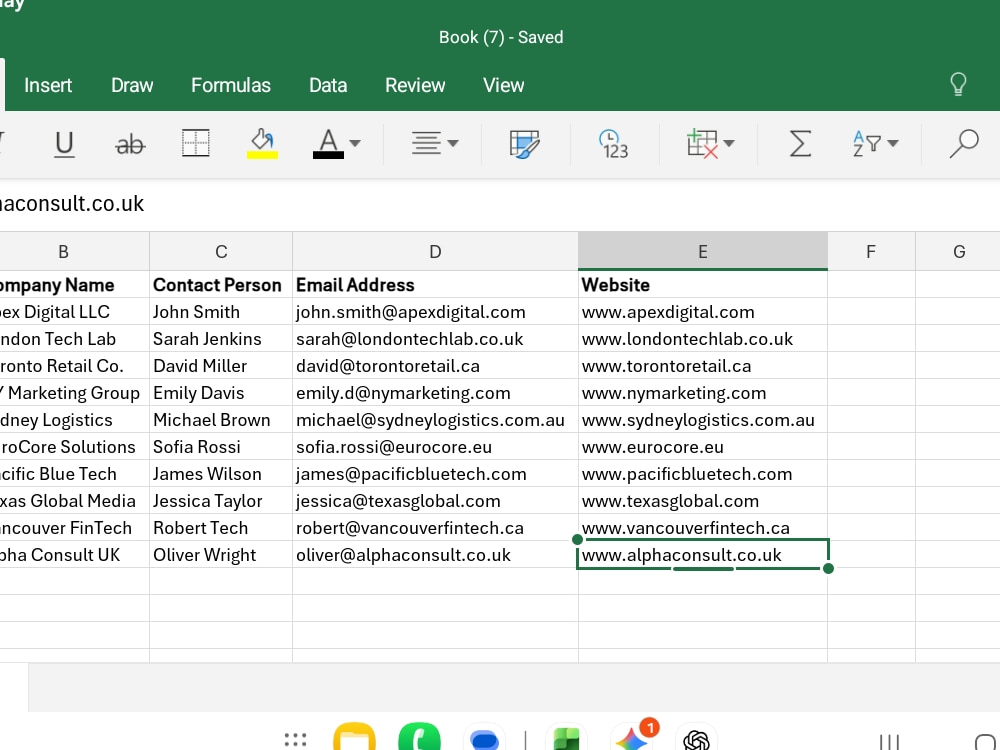Image resolution: width=1000 pixels, height=750 pixels.
Task: Tap the Book (7) - Saved title
Action: [x=501, y=37]
